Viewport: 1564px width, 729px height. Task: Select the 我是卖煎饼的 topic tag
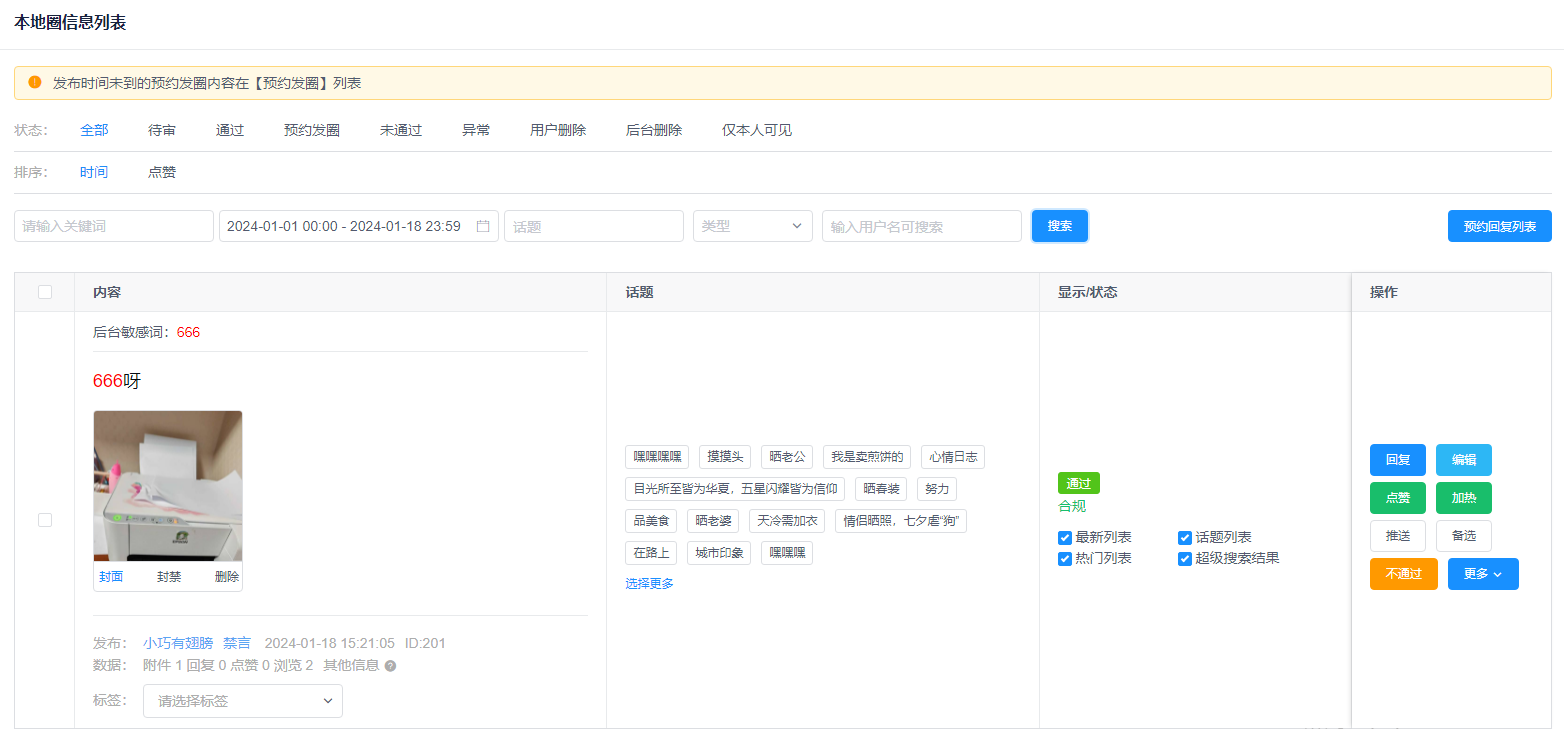pyautogui.click(x=867, y=457)
